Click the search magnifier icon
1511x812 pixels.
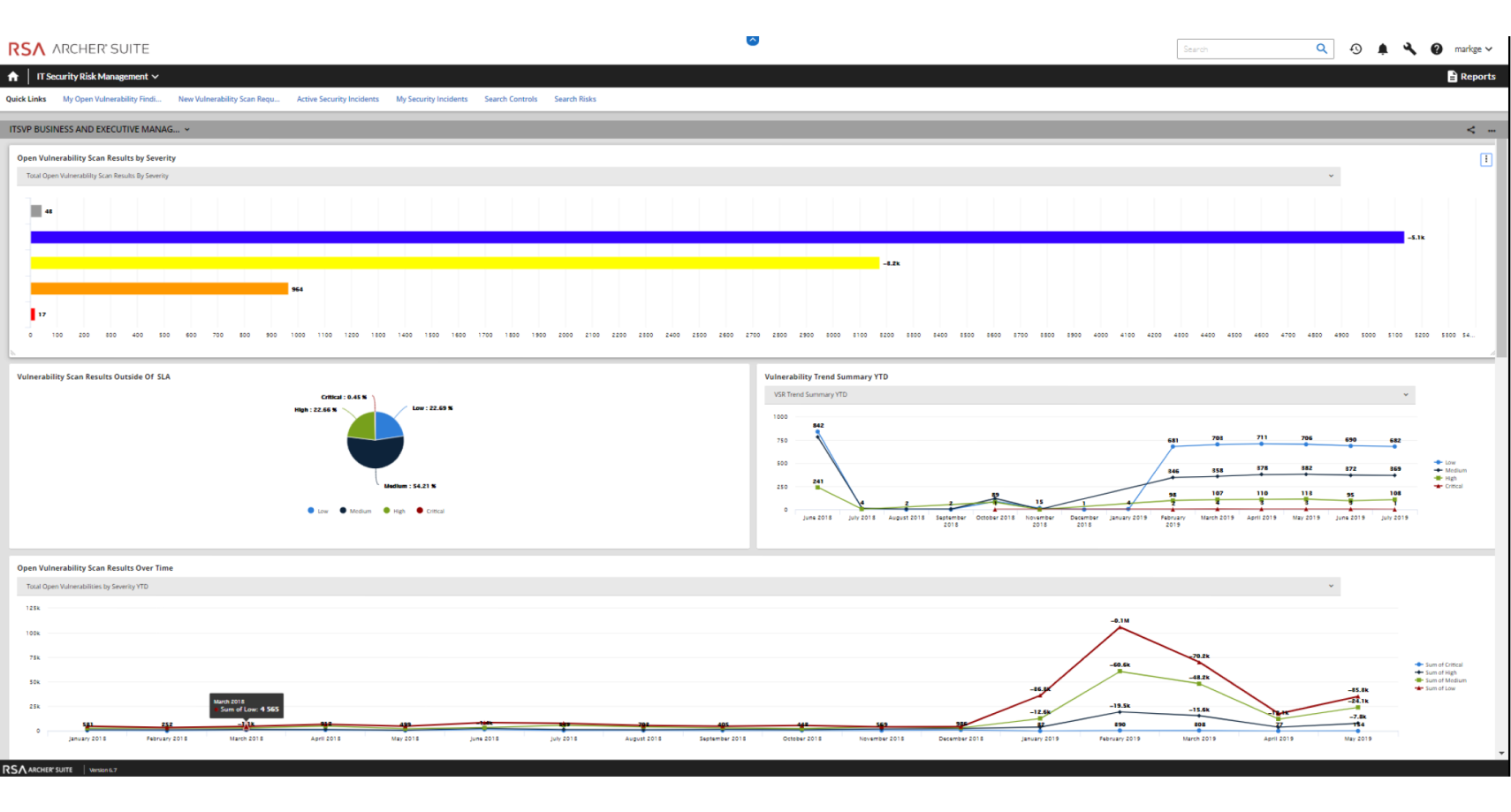pos(1322,49)
